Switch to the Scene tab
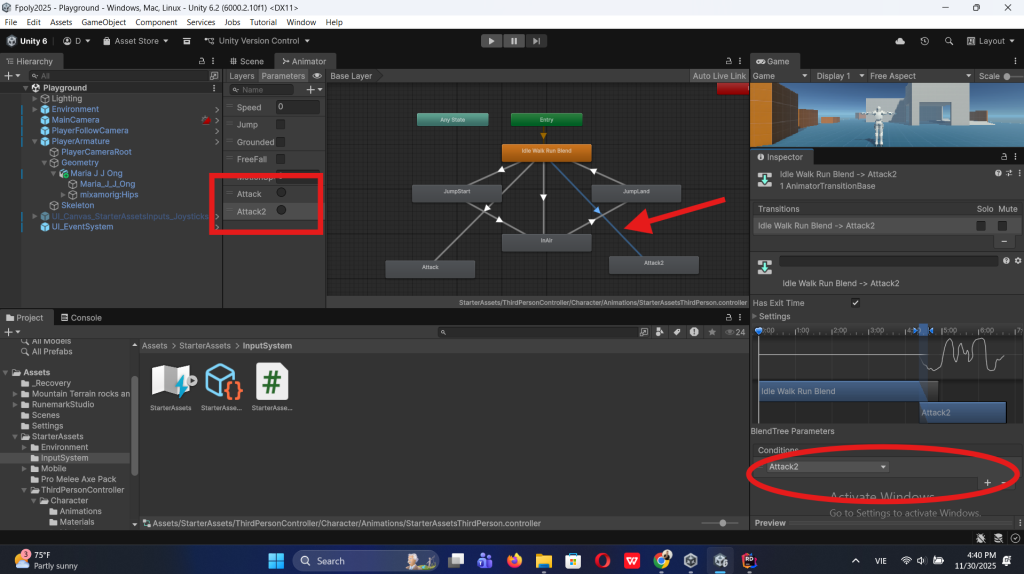 pos(248,61)
